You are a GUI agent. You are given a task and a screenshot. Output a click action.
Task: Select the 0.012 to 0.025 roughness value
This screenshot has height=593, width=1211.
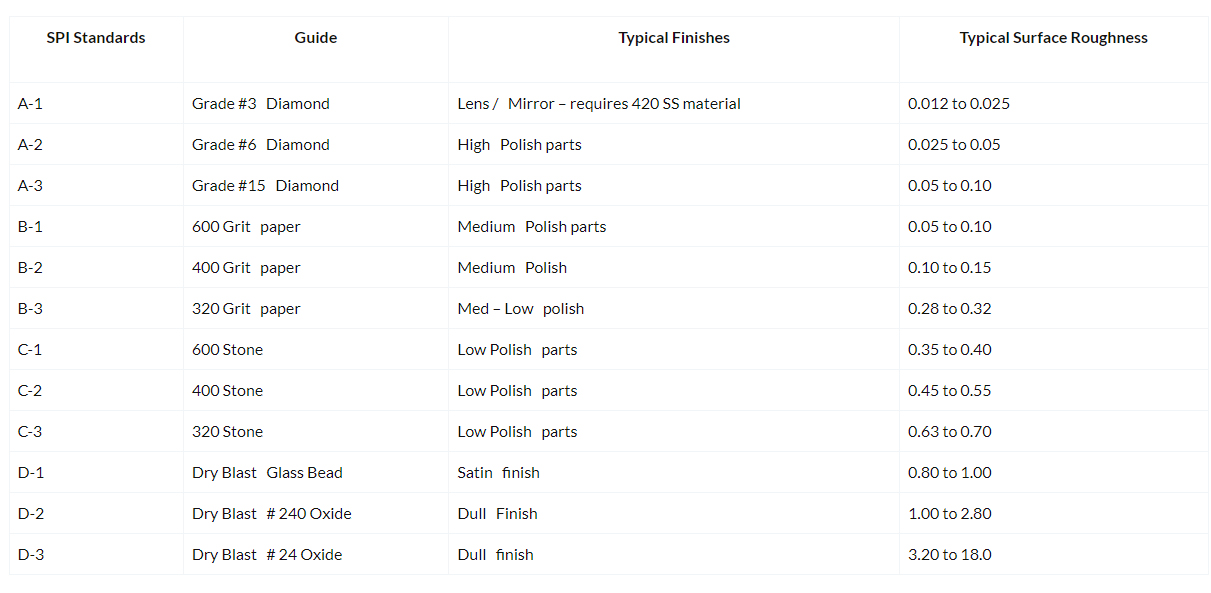(958, 104)
